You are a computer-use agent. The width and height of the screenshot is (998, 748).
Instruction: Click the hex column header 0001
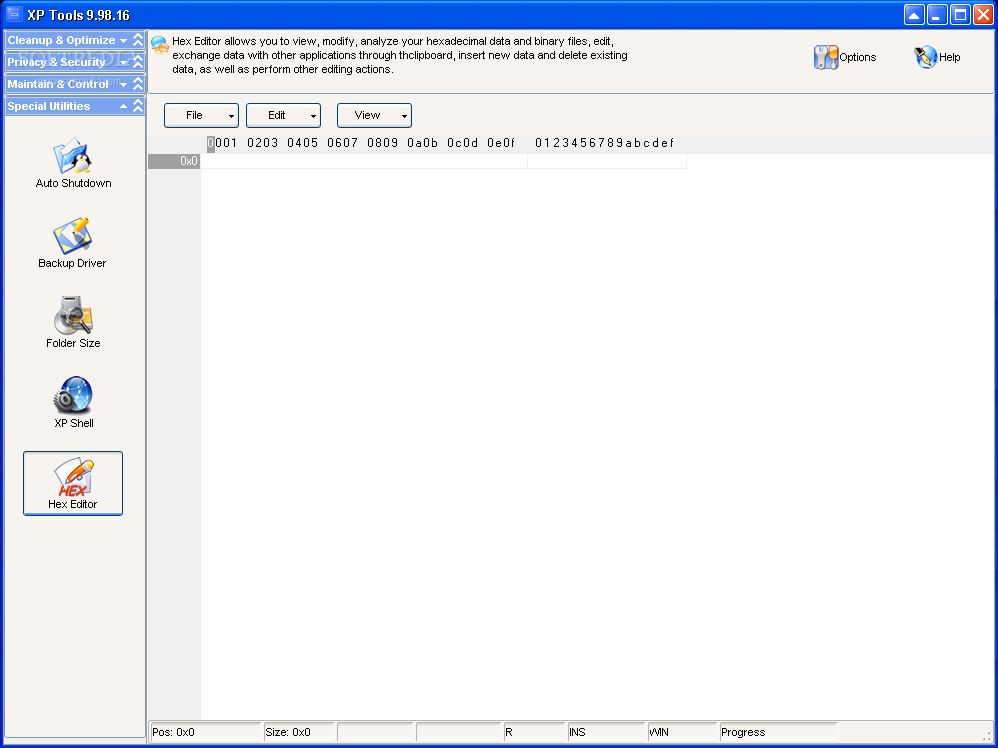tap(222, 143)
